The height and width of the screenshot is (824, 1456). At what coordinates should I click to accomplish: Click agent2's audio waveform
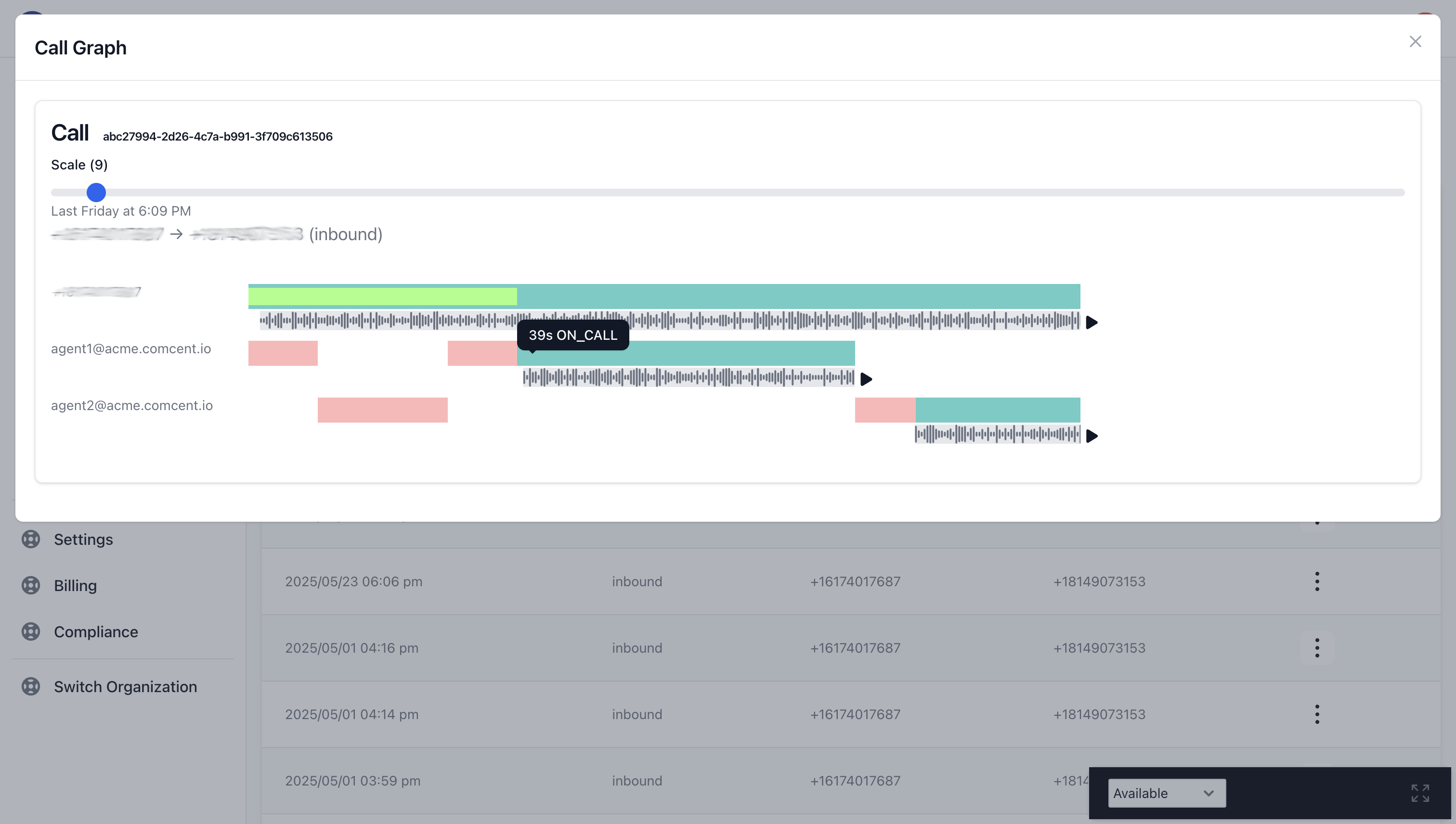click(x=998, y=434)
